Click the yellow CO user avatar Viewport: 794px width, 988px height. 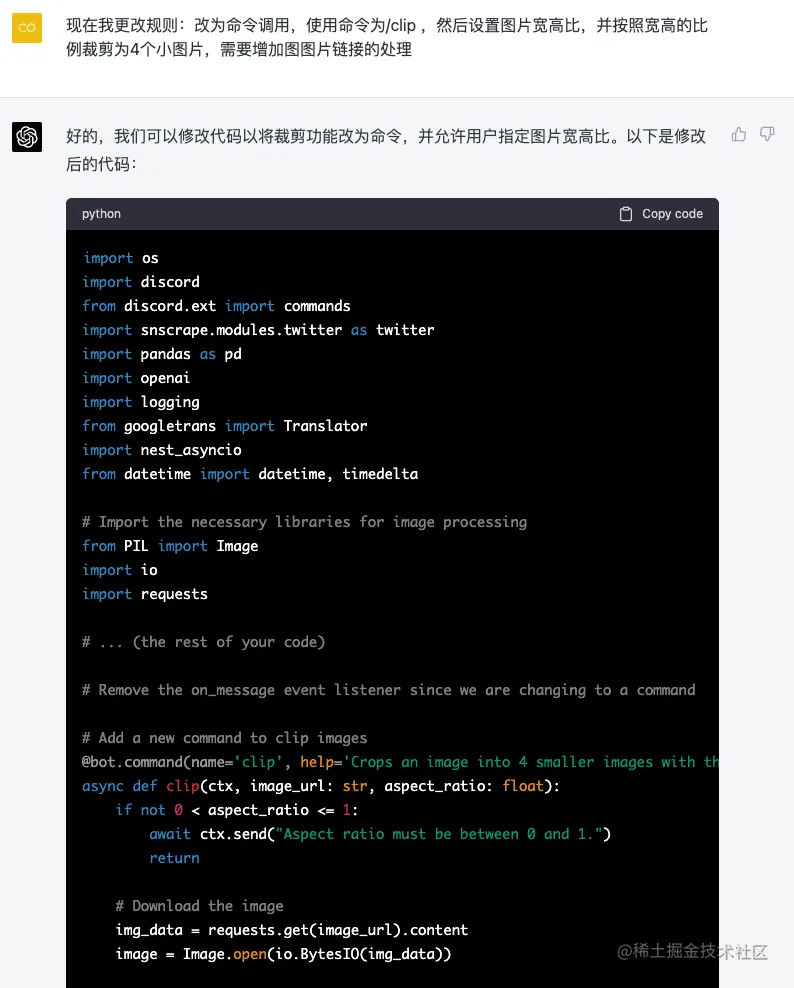coord(27,28)
